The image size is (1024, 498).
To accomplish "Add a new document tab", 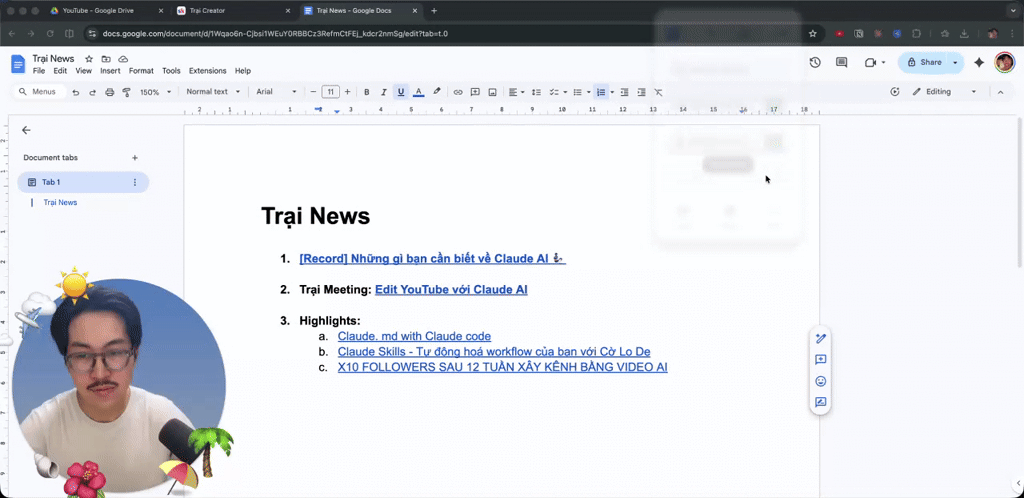I will (x=135, y=157).
